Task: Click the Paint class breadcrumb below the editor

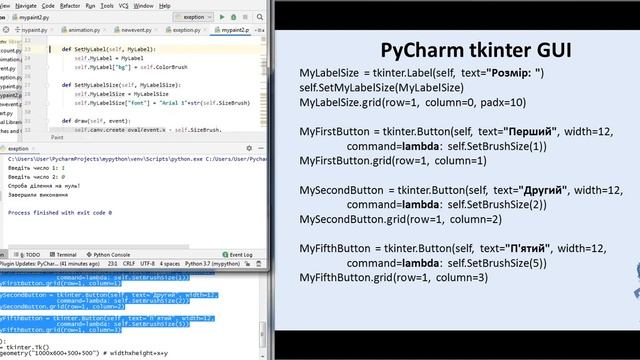Action: pos(57,138)
